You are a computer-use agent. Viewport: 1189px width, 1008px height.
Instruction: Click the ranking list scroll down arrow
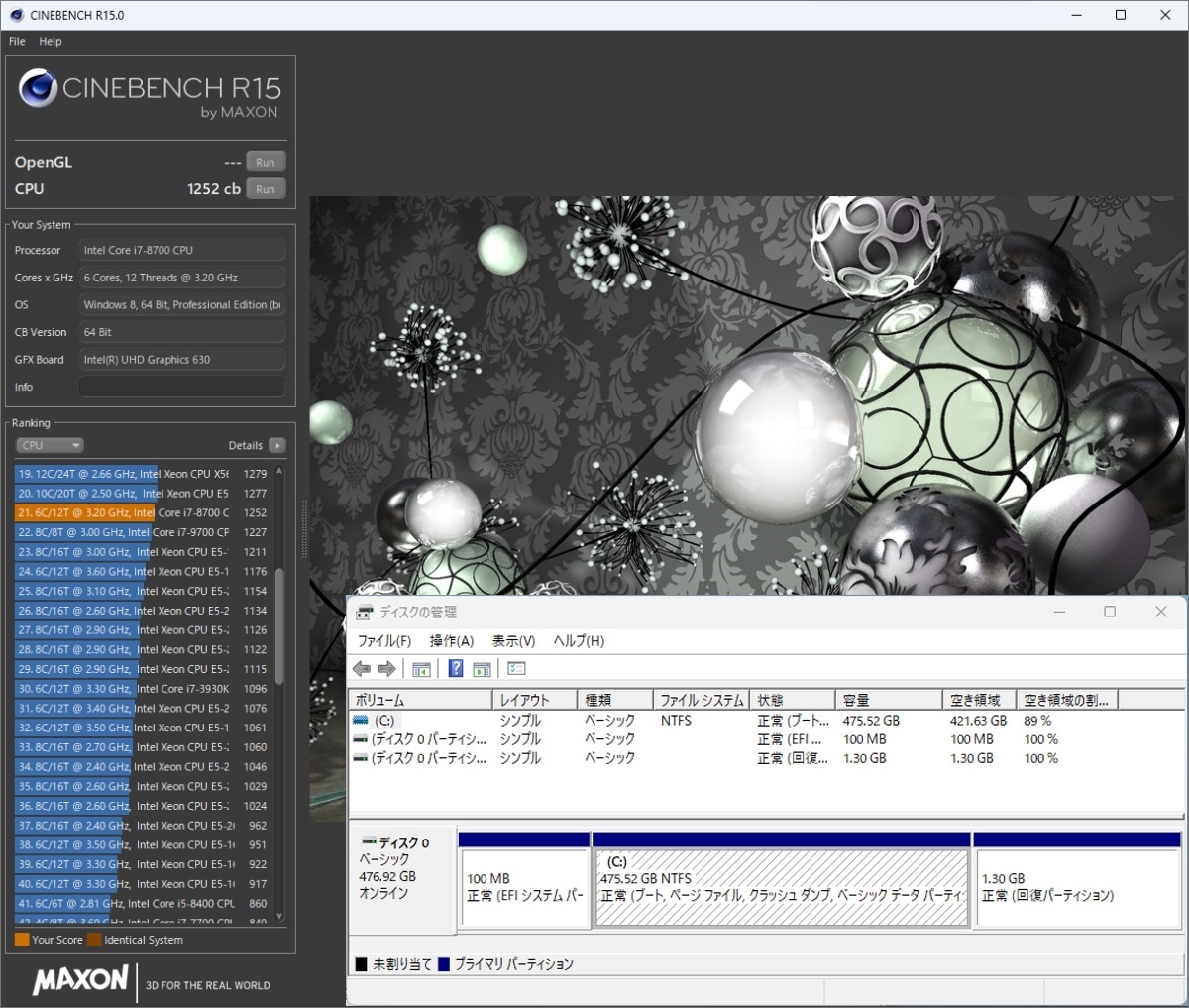[x=279, y=917]
